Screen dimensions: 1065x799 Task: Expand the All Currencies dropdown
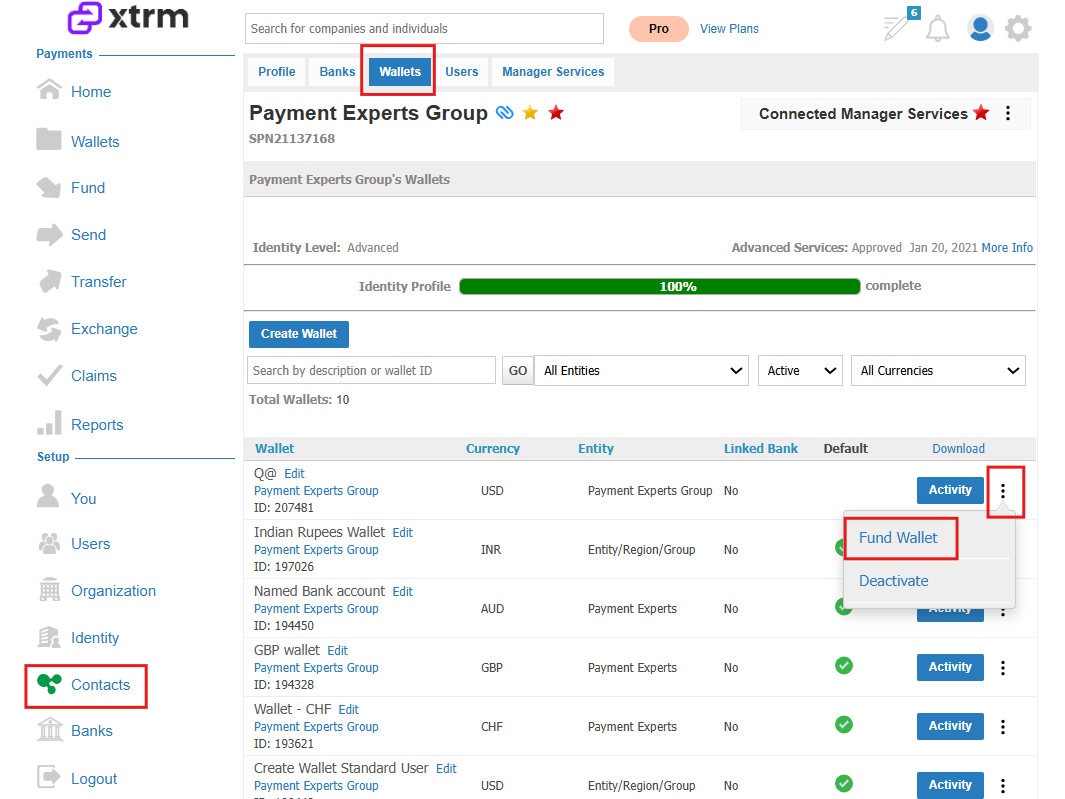tap(939, 370)
